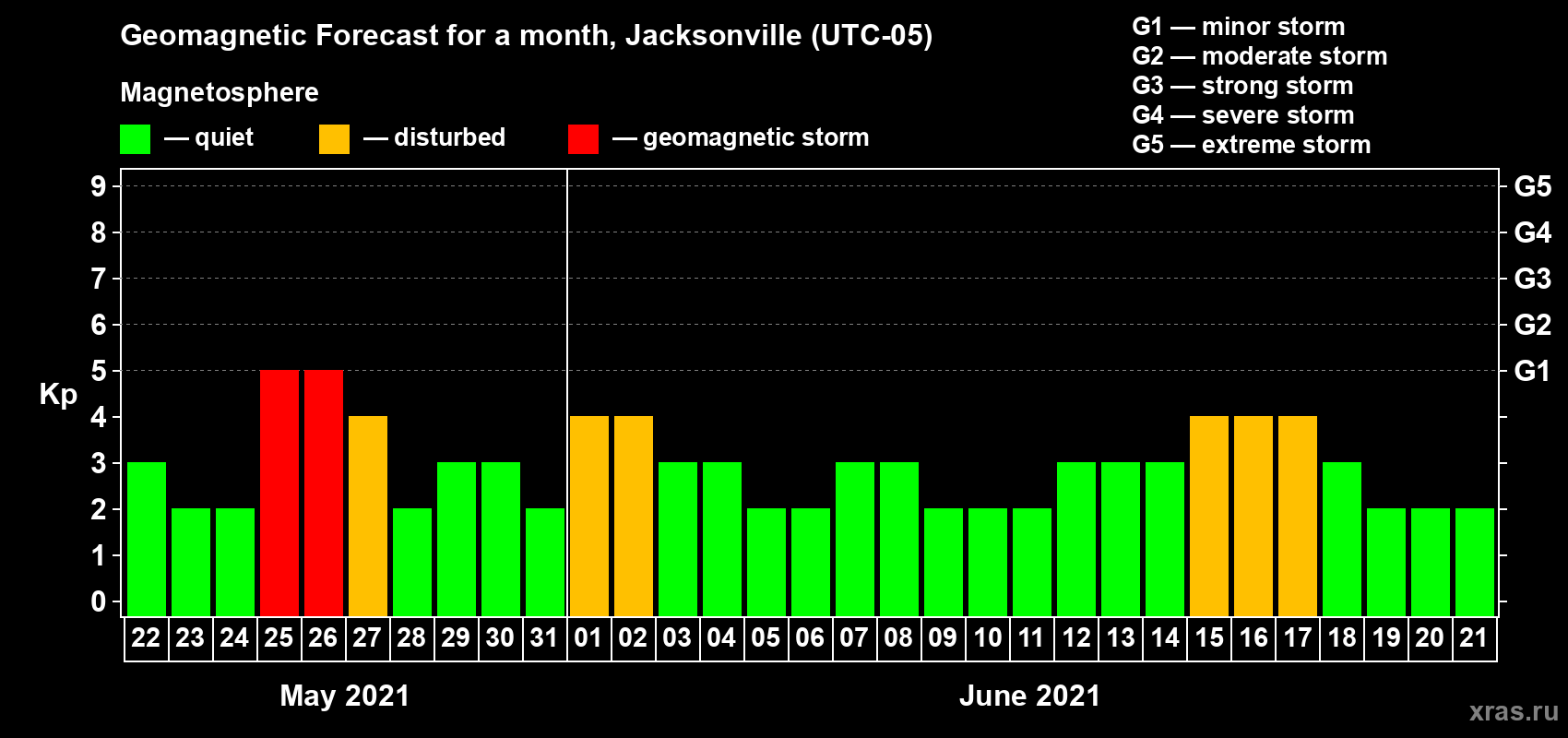This screenshot has width=1568, height=738.
Task: Click the G2 label on right axis
Action: 1533,325
